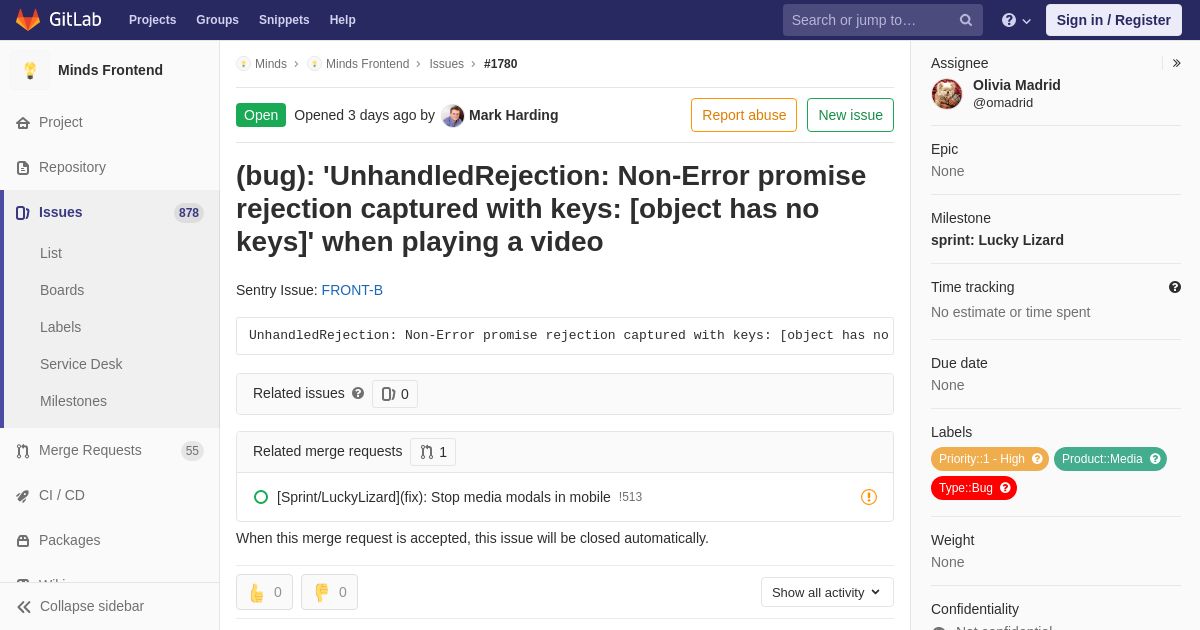This screenshot has width=1200, height=630.
Task: Open the Show all activity dropdown
Action: tap(827, 592)
